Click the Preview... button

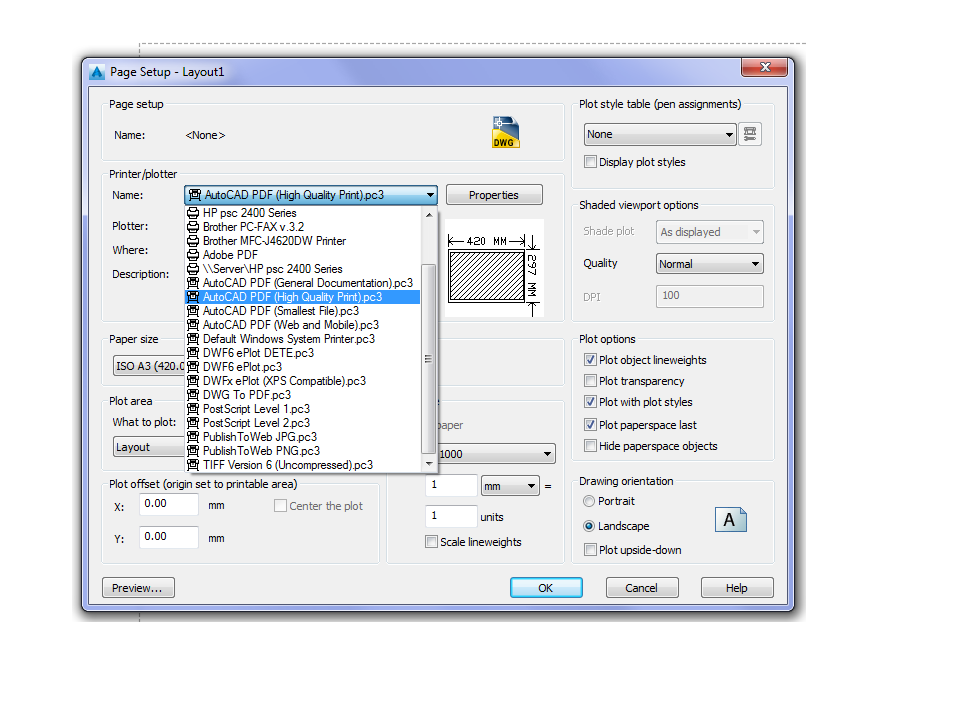click(x=138, y=588)
